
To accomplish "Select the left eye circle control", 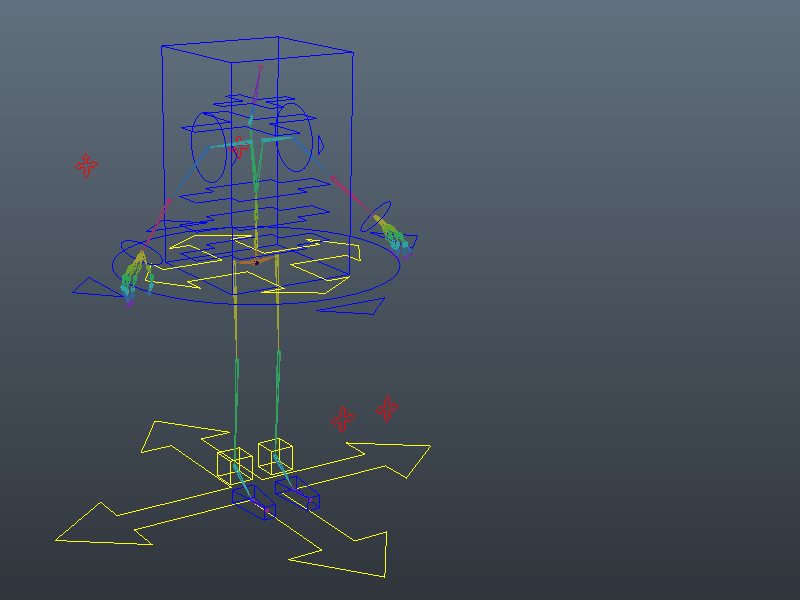I will coord(193,146).
